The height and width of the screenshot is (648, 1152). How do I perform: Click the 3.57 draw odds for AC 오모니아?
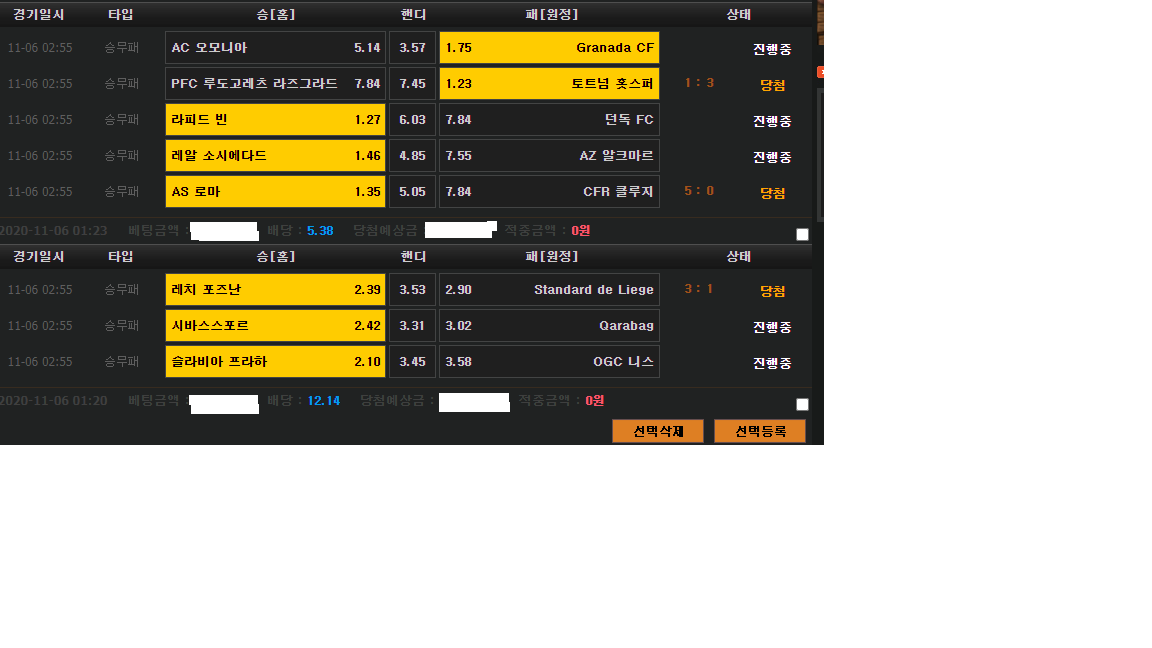pyautogui.click(x=412, y=48)
